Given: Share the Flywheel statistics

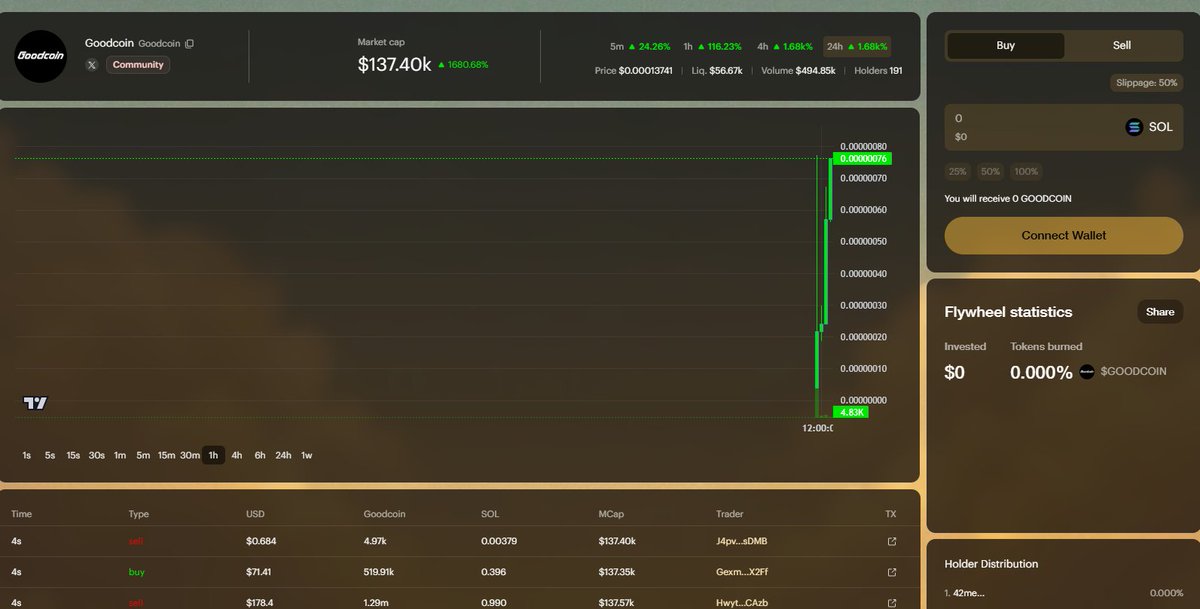Looking at the screenshot, I should point(1159,311).
